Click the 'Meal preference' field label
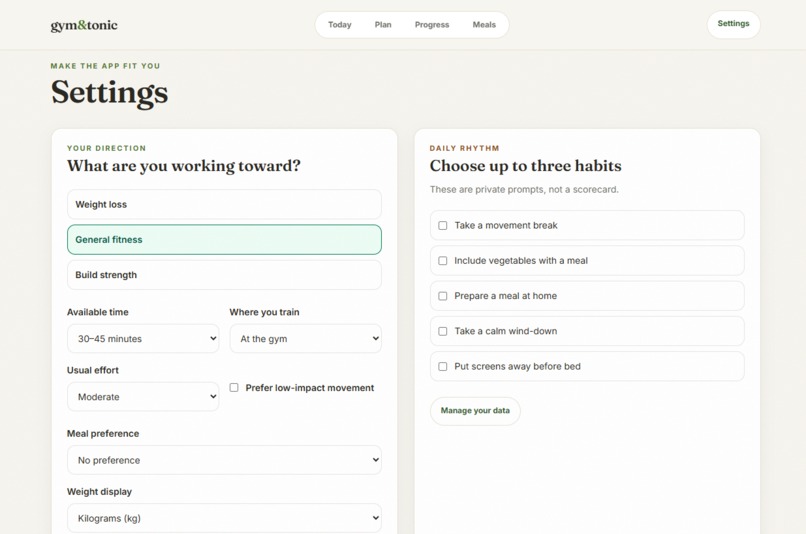 (103, 433)
